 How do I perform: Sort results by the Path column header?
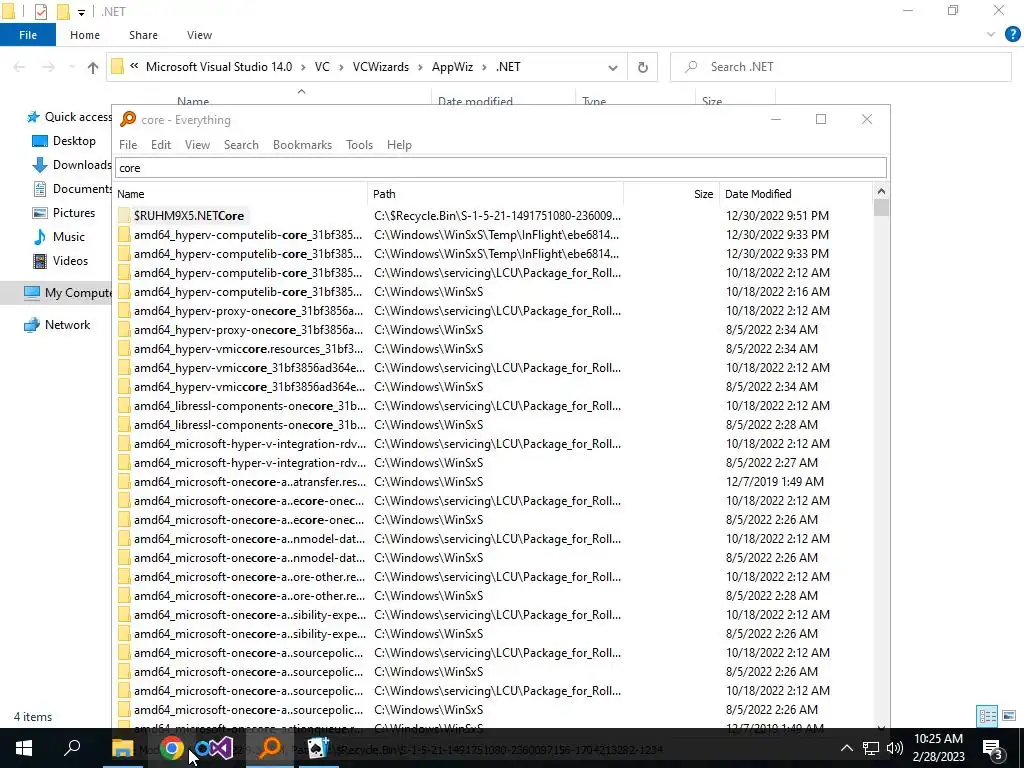point(496,194)
